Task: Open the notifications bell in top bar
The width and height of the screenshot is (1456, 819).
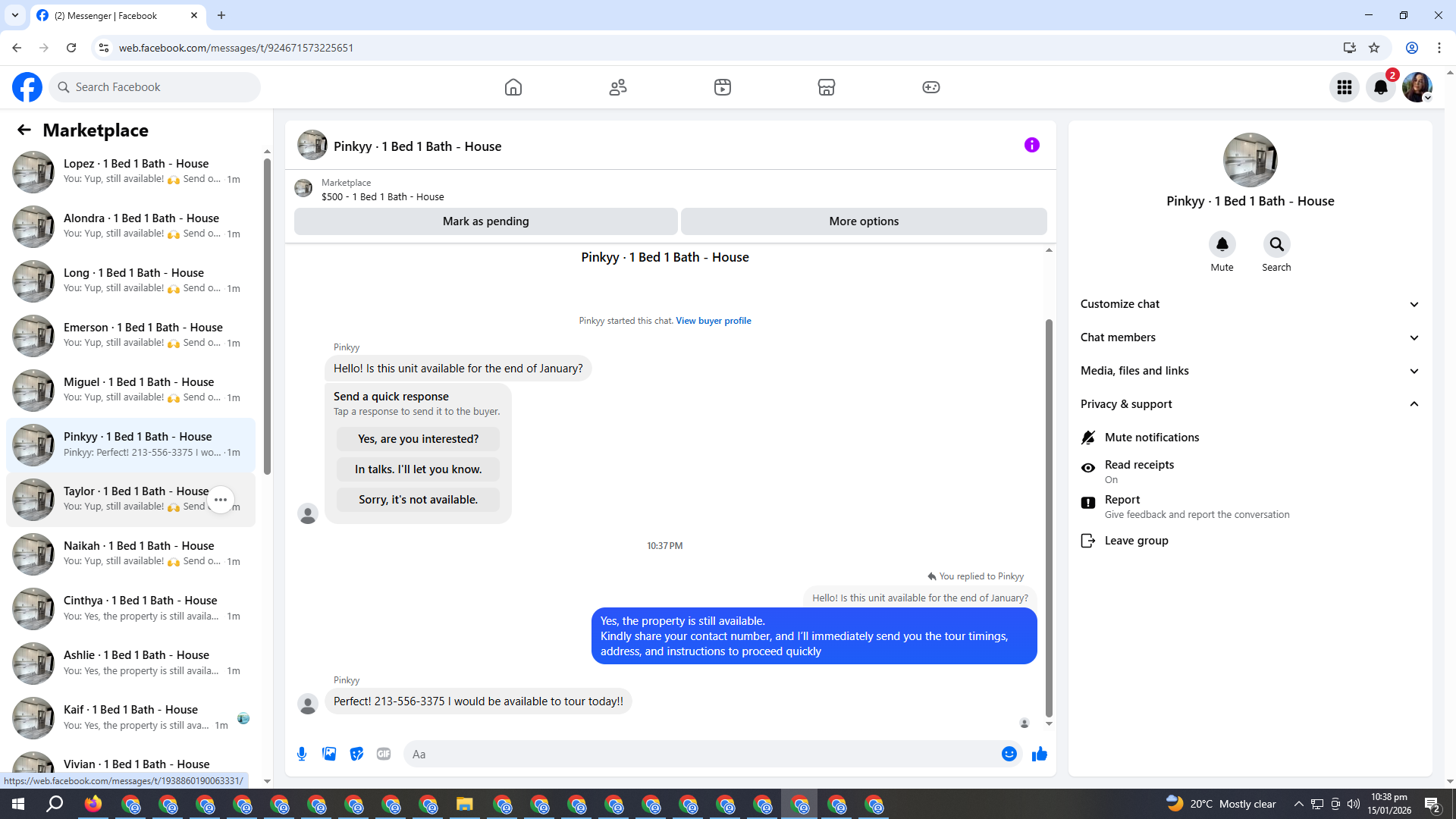Action: pos(1381,87)
